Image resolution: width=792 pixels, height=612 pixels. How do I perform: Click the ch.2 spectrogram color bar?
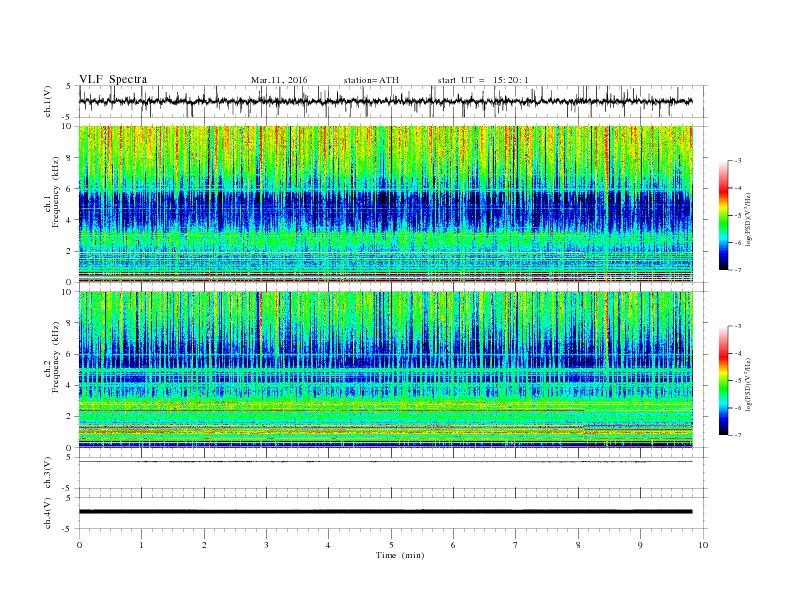click(x=723, y=380)
